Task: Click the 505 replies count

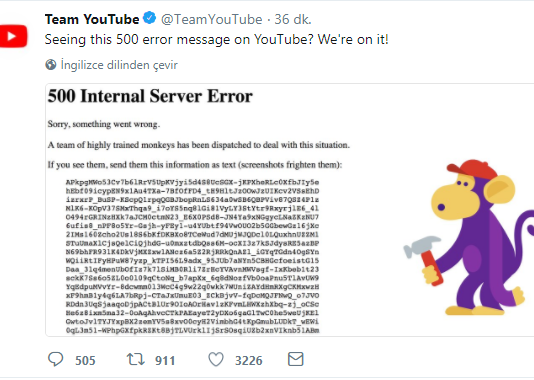Action: tap(85, 361)
